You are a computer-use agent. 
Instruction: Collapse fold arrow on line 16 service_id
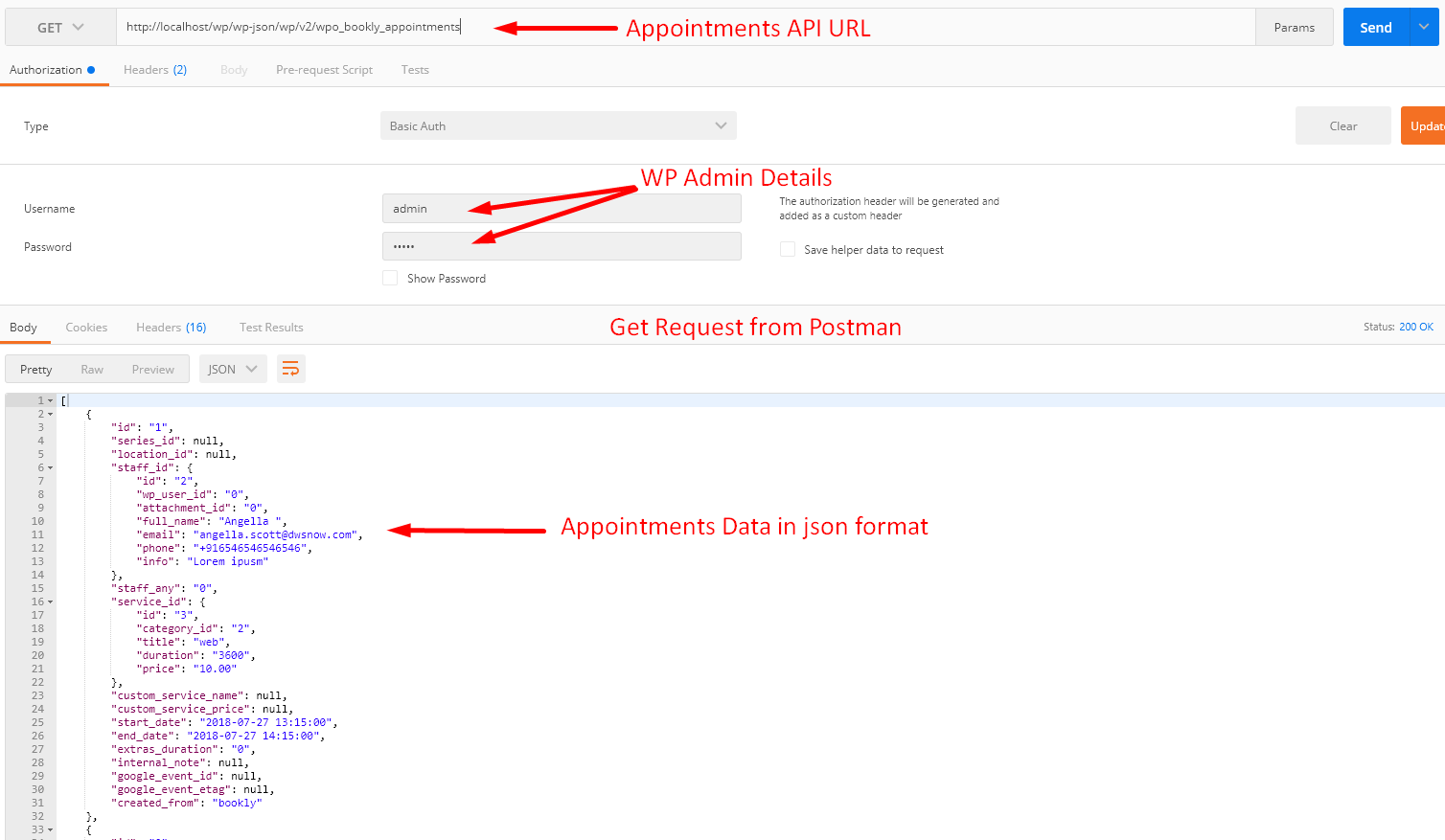(51, 602)
